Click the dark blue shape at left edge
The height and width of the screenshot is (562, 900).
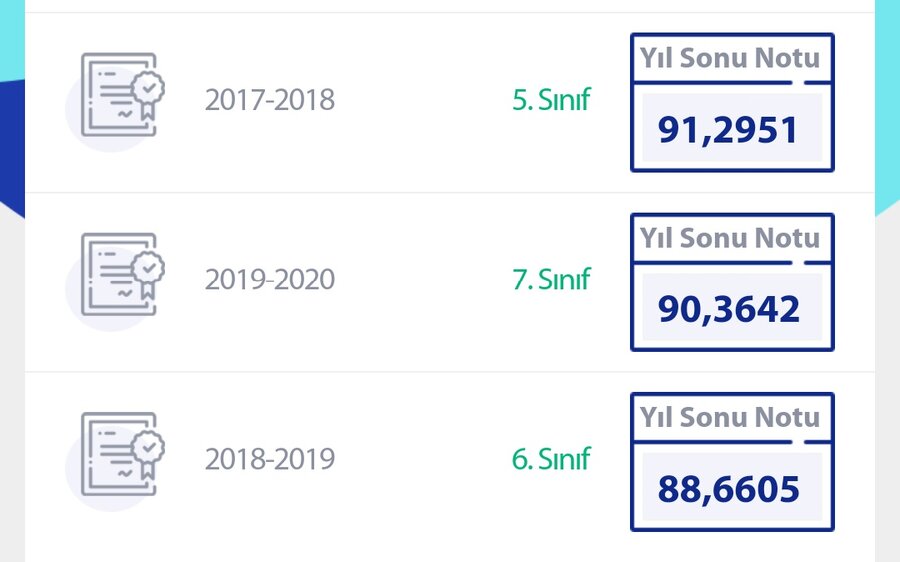click(10, 140)
